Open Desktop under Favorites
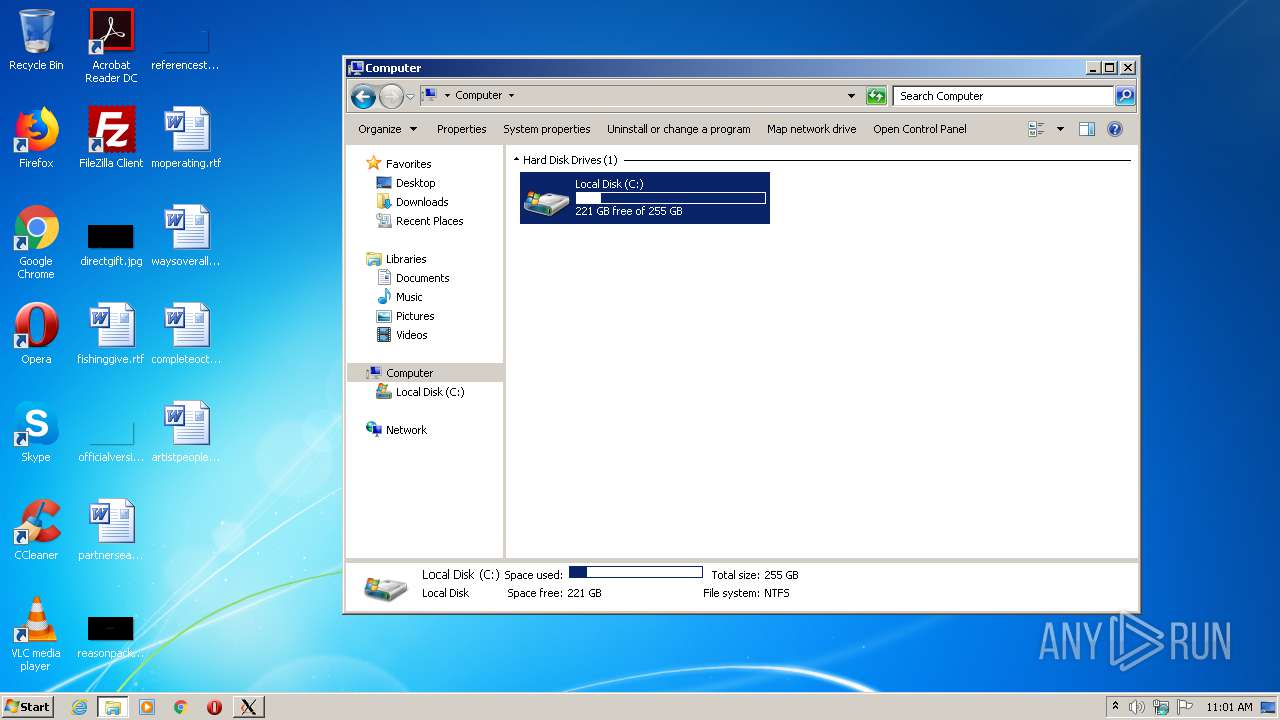 pos(415,183)
